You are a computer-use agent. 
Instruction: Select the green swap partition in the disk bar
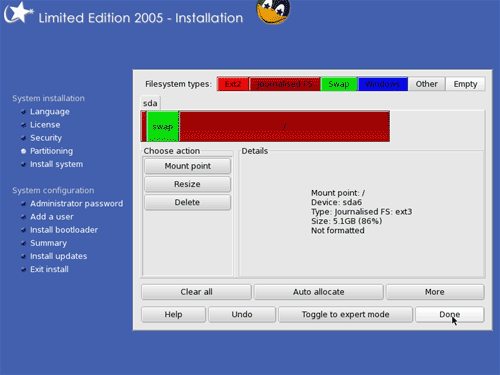coord(163,127)
